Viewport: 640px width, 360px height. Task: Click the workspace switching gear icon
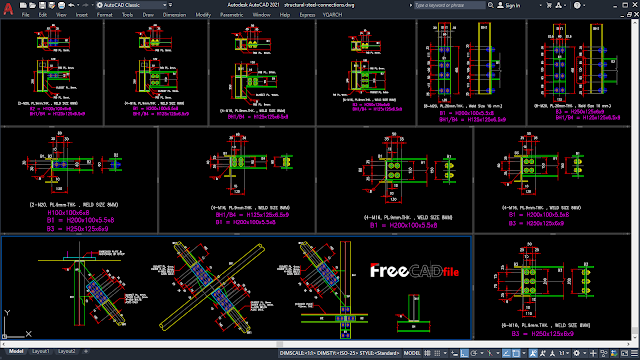coord(576,353)
